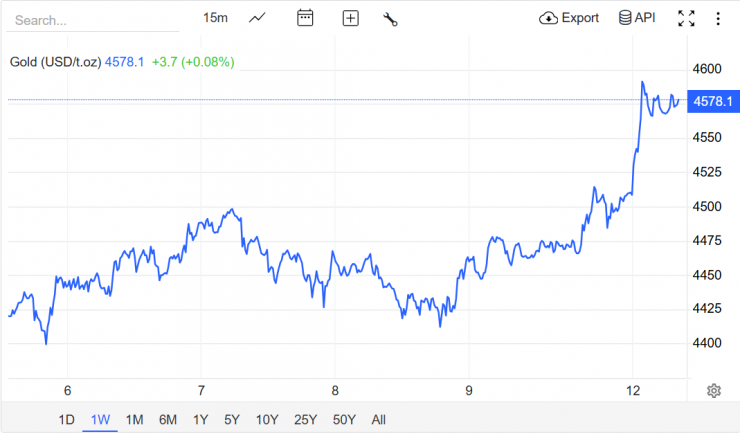The width and height of the screenshot is (740, 434).
Task: Click the Export cloud download button
Action: click(569, 18)
